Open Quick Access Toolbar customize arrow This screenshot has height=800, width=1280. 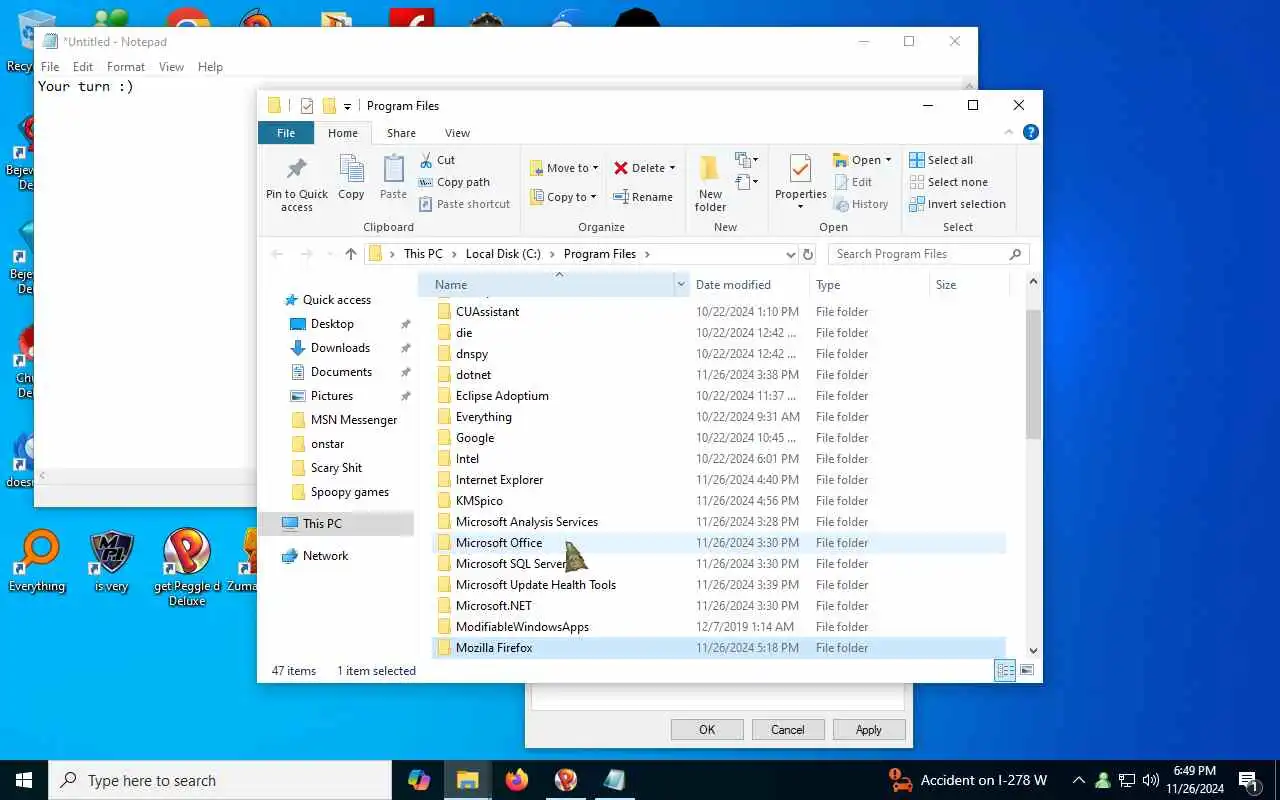[347, 106]
